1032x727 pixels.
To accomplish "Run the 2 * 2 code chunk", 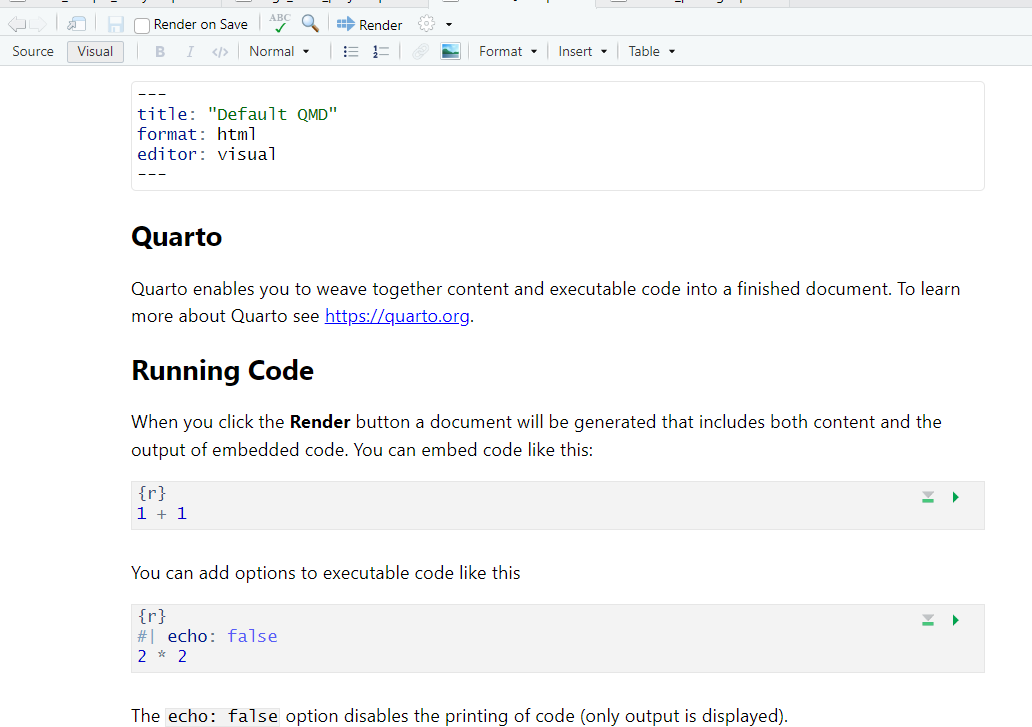I will pos(956,620).
